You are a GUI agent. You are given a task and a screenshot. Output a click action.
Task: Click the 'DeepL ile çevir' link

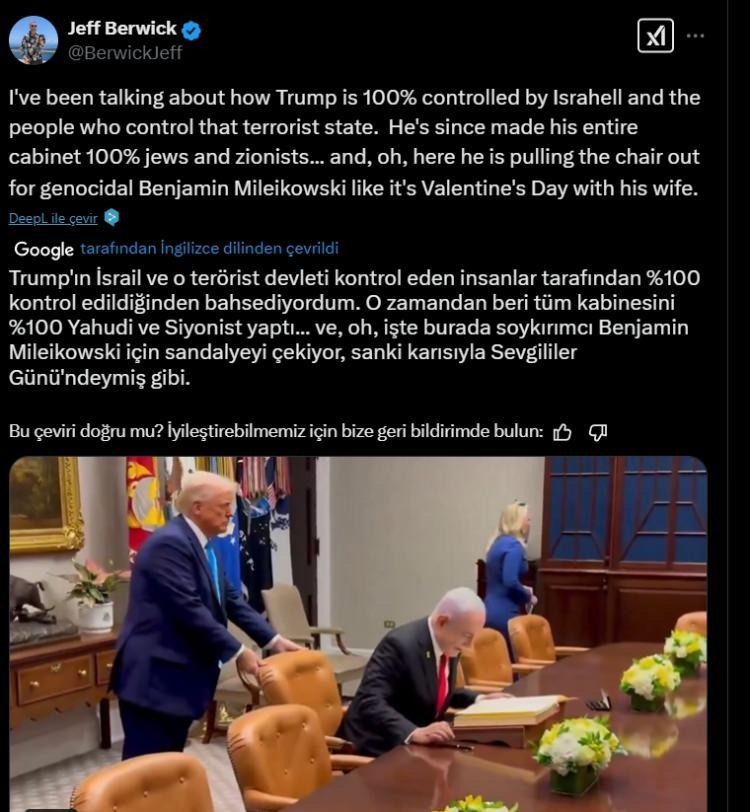point(53,219)
